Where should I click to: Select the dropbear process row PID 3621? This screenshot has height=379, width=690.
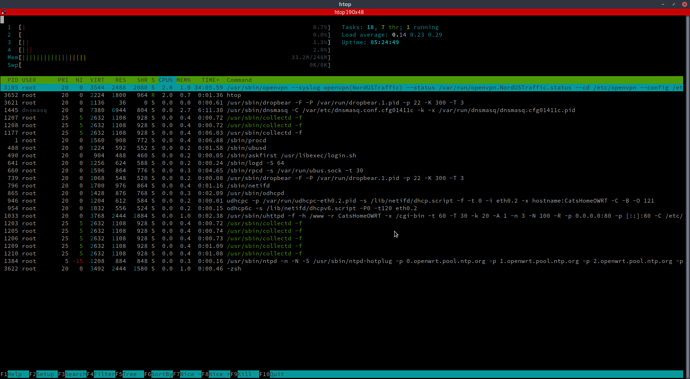[x=341, y=103]
